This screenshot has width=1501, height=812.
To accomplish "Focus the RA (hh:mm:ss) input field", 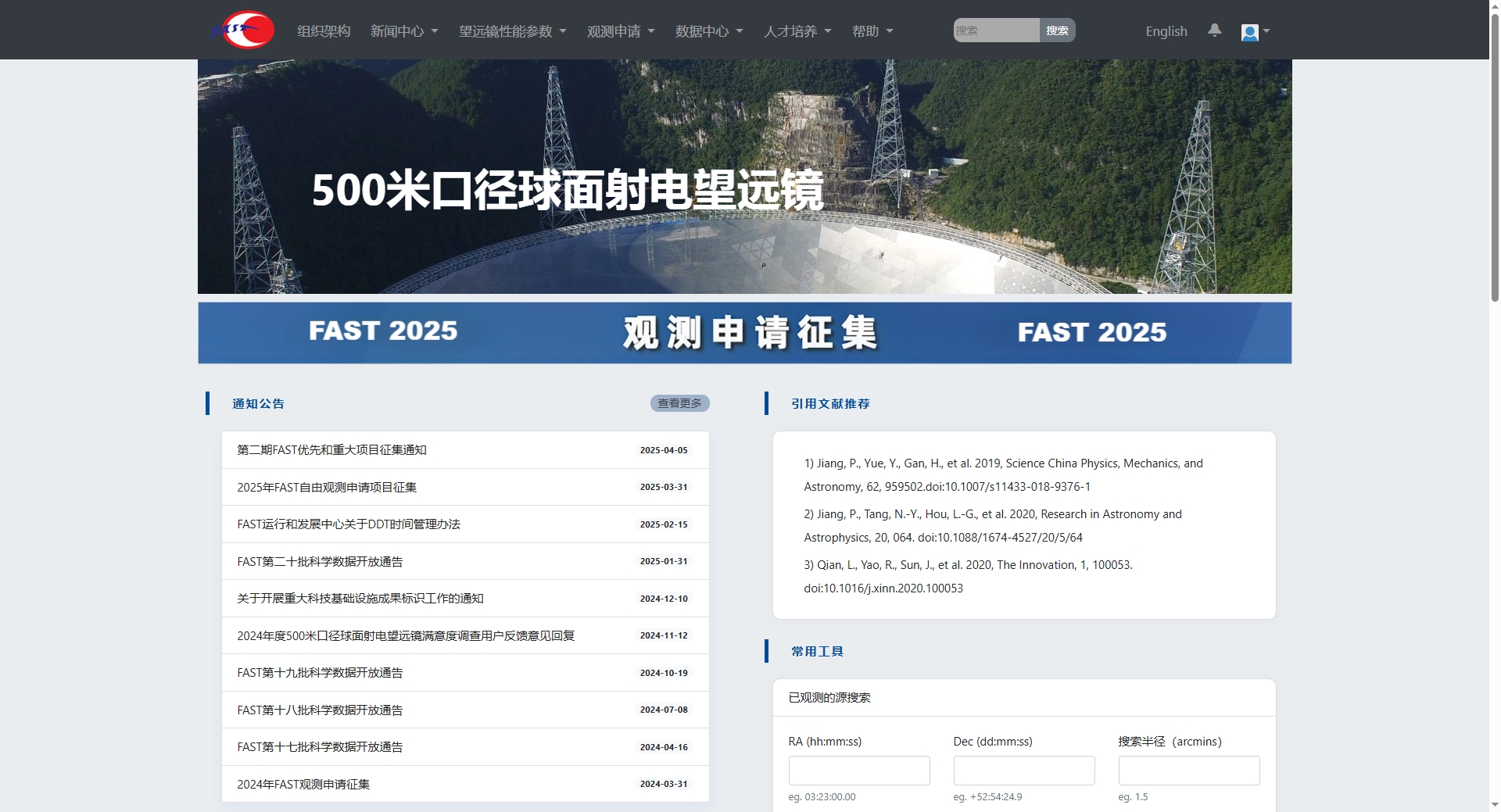I will (858, 771).
